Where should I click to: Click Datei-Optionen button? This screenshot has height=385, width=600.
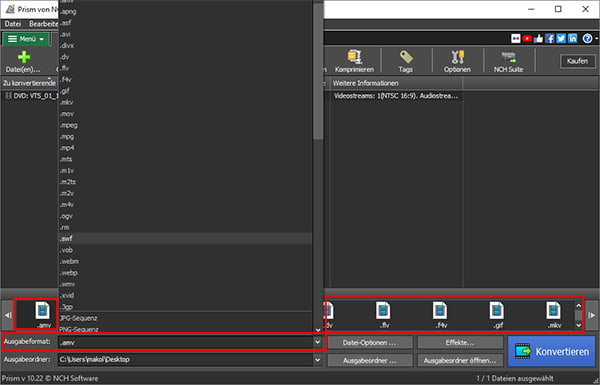[x=370, y=343]
